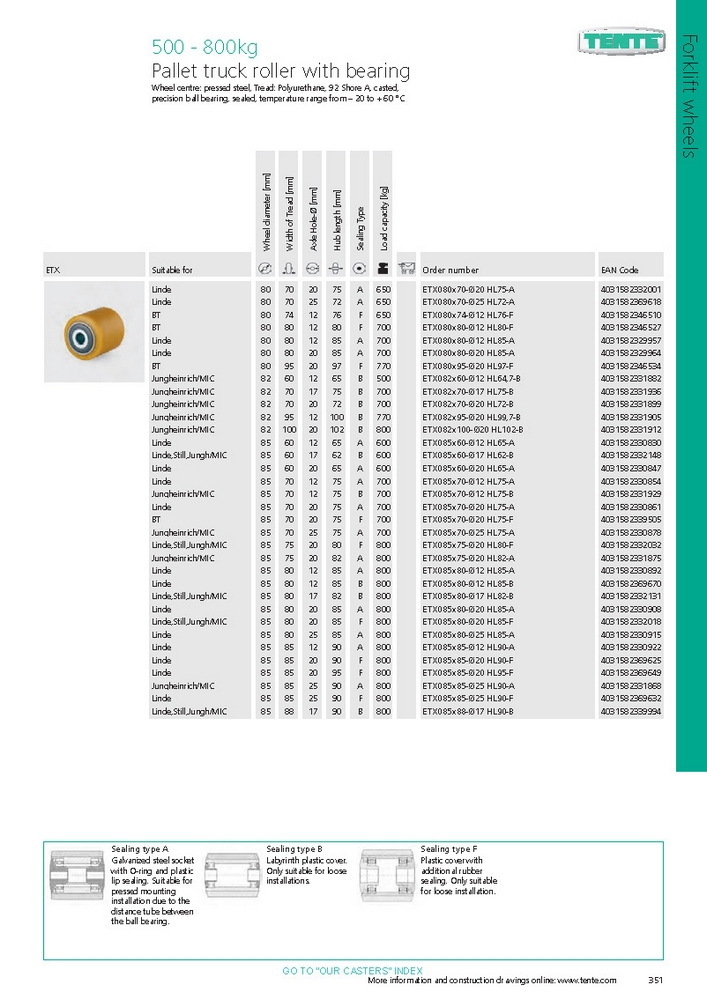Open the GO TO "OUR CASTERS" INDEX link
This screenshot has width=707, height=1000.
[352, 971]
